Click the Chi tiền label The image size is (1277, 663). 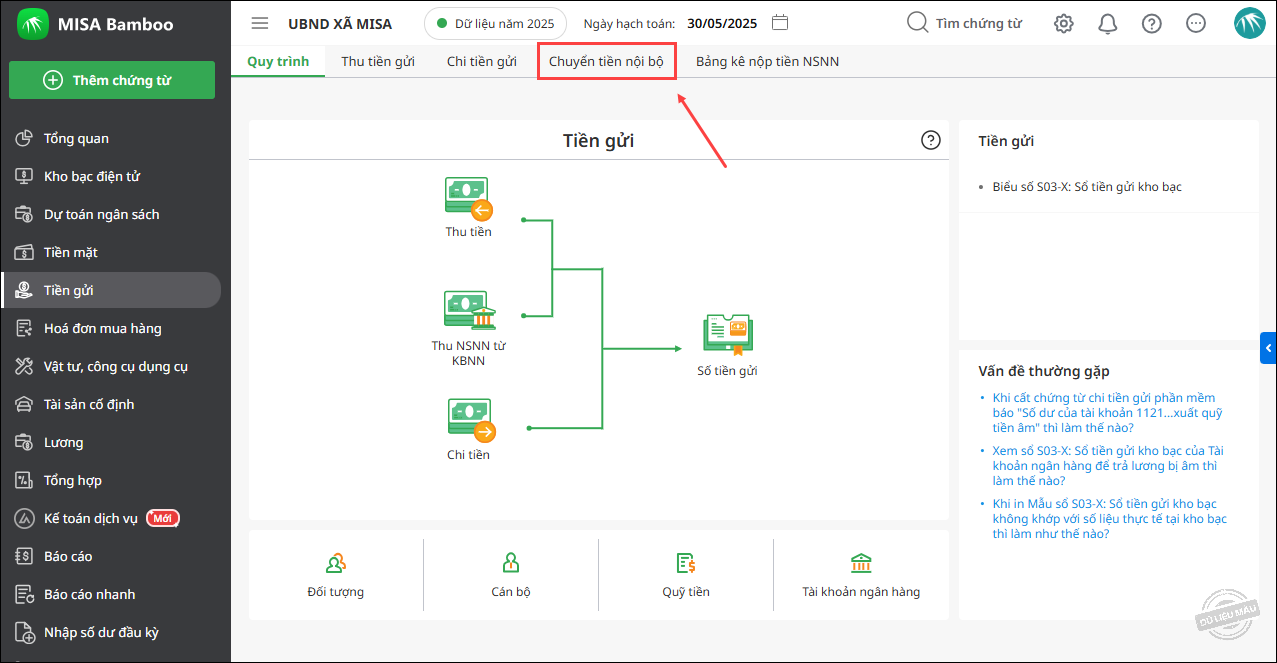tap(469, 455)
